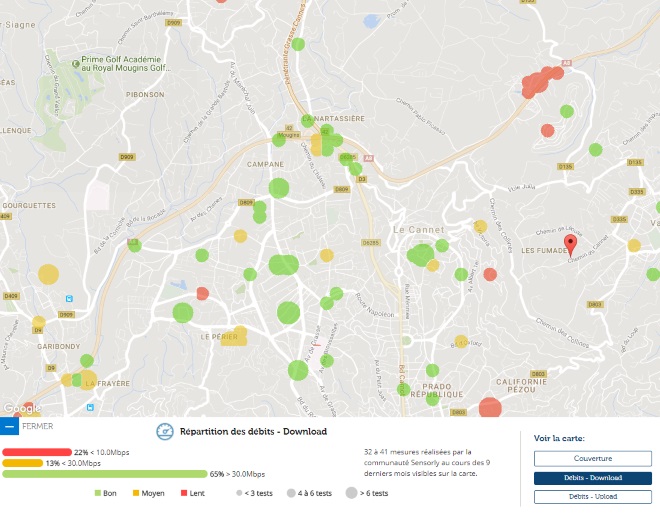660x518 pixels.
Task: Collapse the panel with the blue minus button
Action: [x=9, y=427]
